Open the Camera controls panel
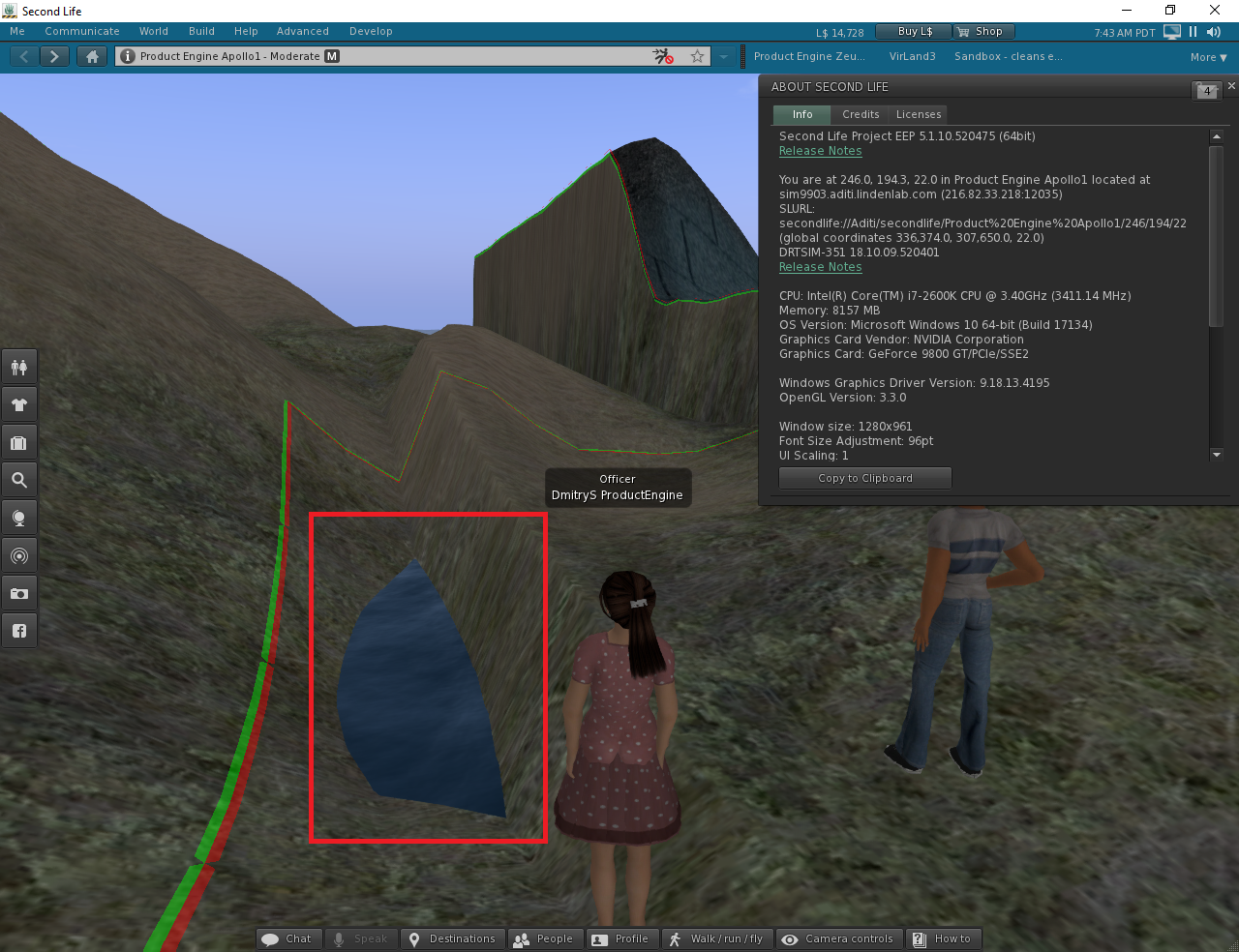This screenshot has width=1239, height=952. 838,938
